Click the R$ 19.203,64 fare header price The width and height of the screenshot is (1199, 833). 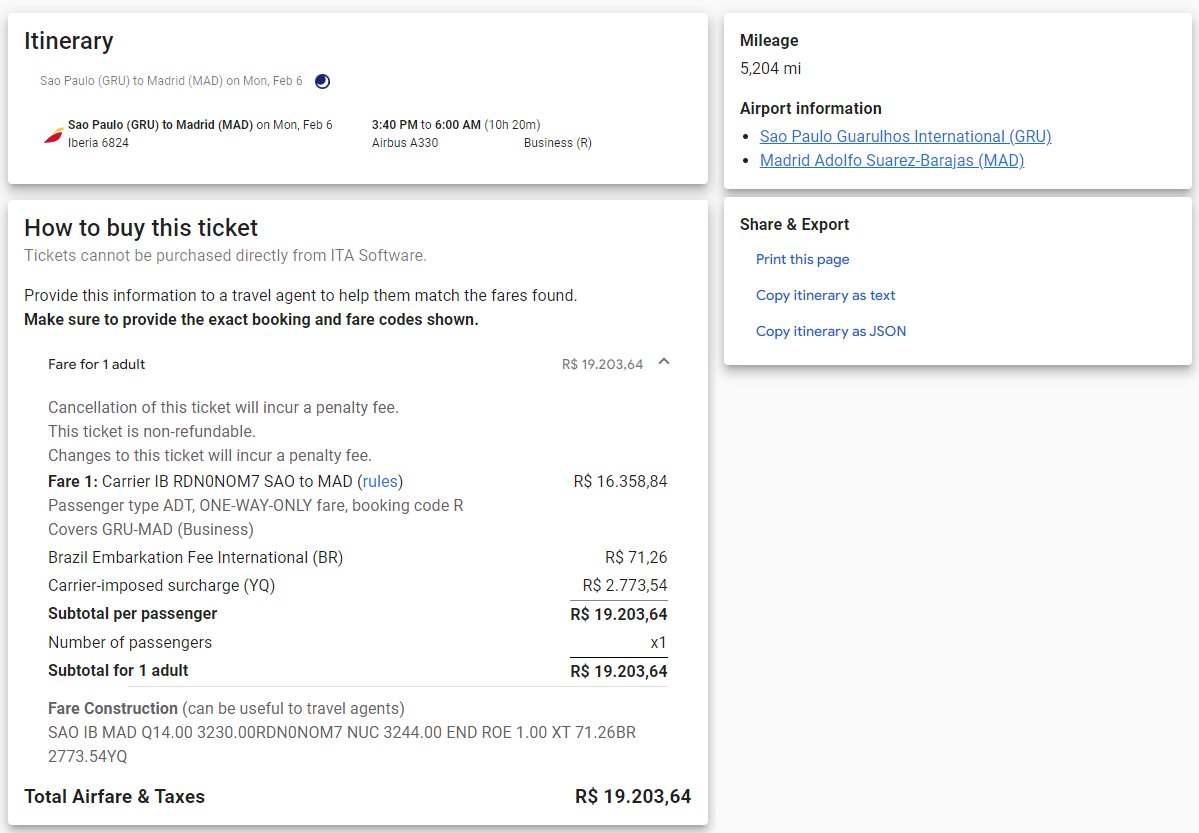click(x=602, y=364)
